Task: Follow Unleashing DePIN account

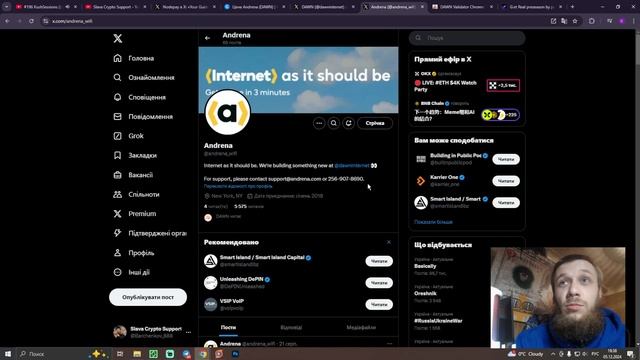Action: pyautogui.click(x=379, y=283)
